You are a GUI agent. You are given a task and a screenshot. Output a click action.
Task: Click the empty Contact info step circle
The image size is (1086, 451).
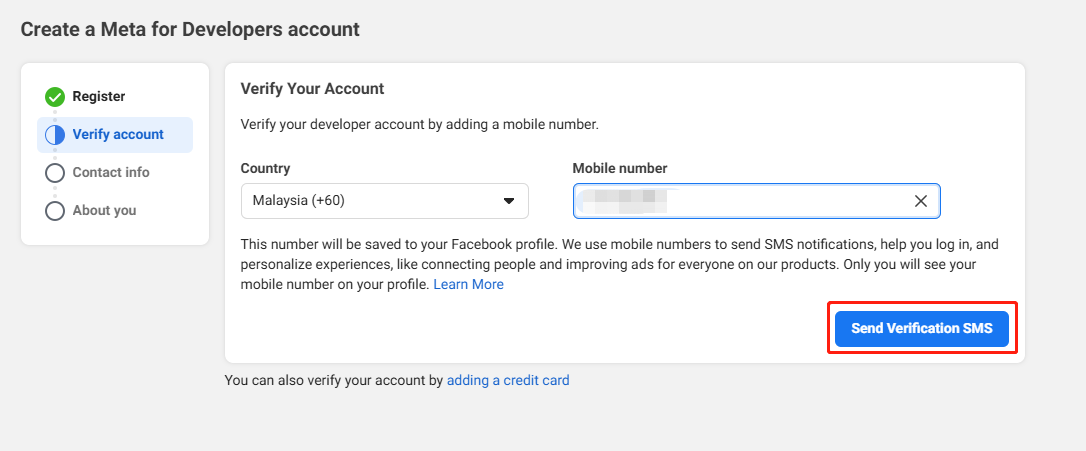click(55, 173)
